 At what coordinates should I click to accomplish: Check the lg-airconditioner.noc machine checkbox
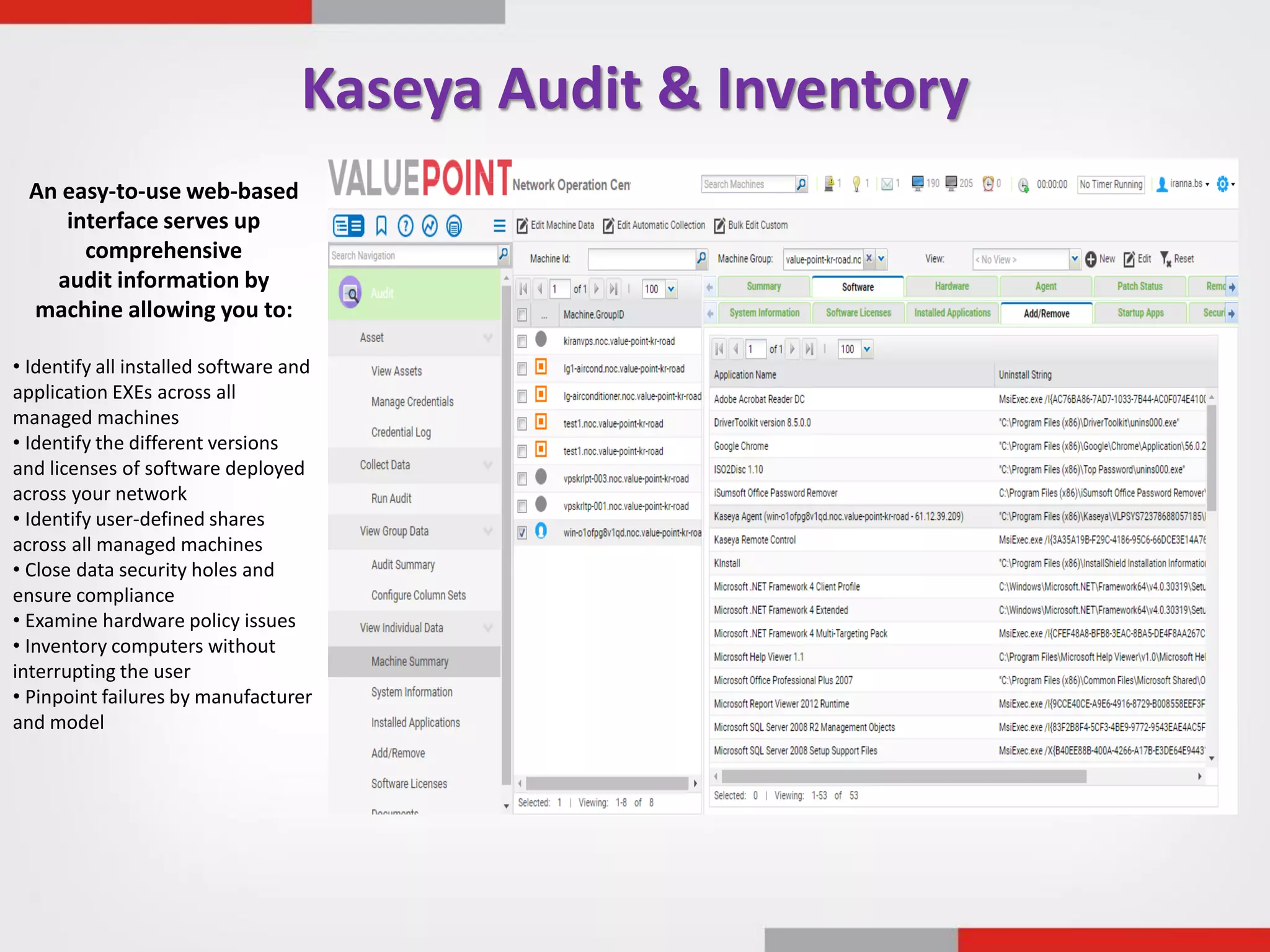coord(522,396)
